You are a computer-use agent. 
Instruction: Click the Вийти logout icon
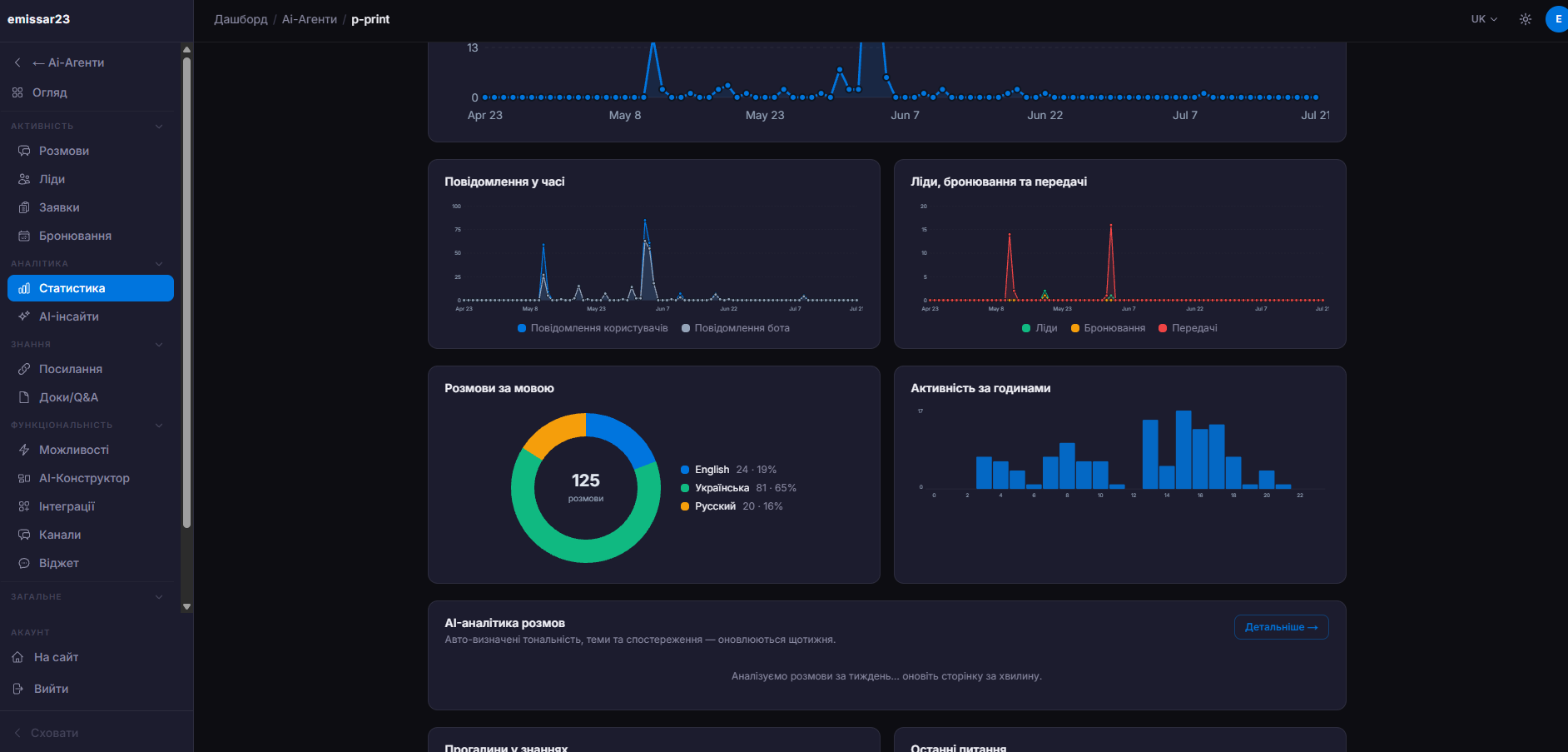tap(17, 689)
